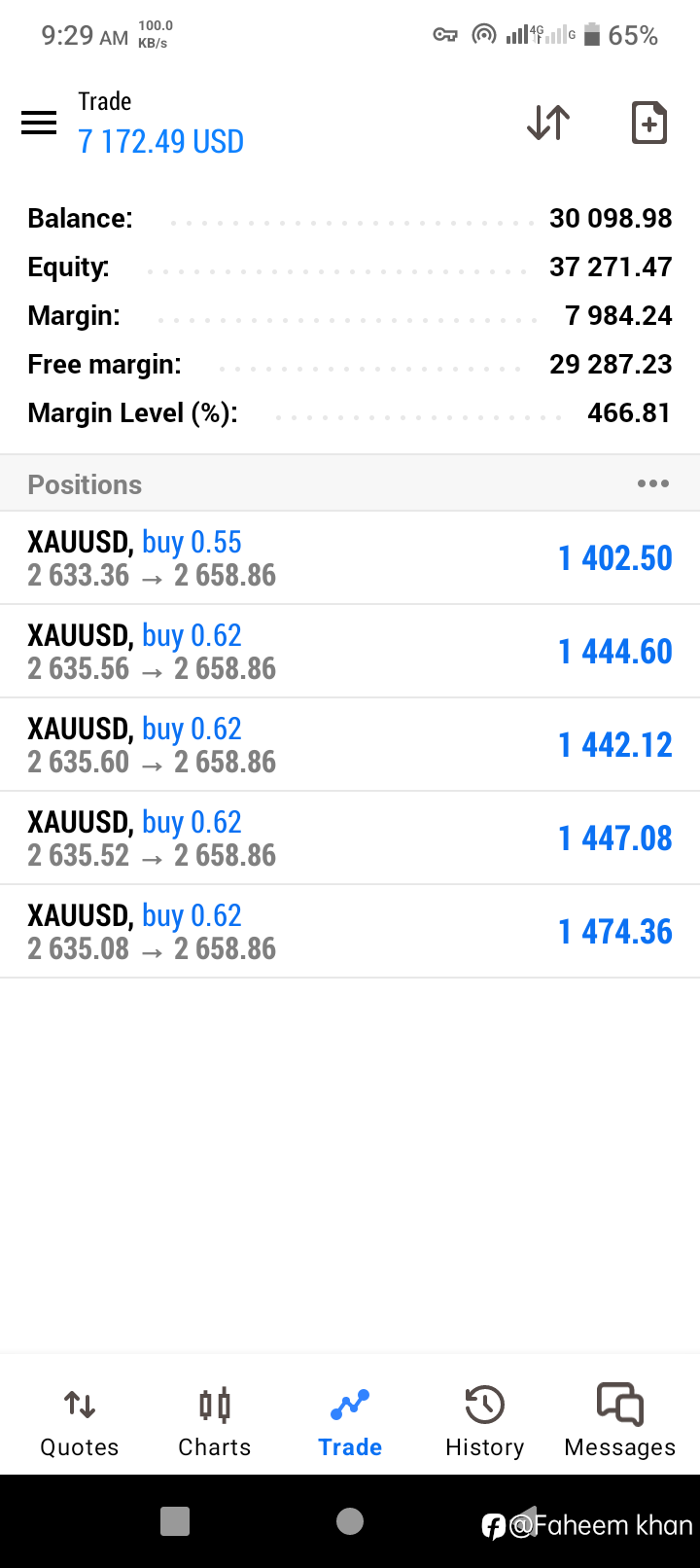Image resolution: width=700 pixels, height=1568 pixels.
Task: Tap the Android recent apps square
Action: click(x=175, y=1521)
